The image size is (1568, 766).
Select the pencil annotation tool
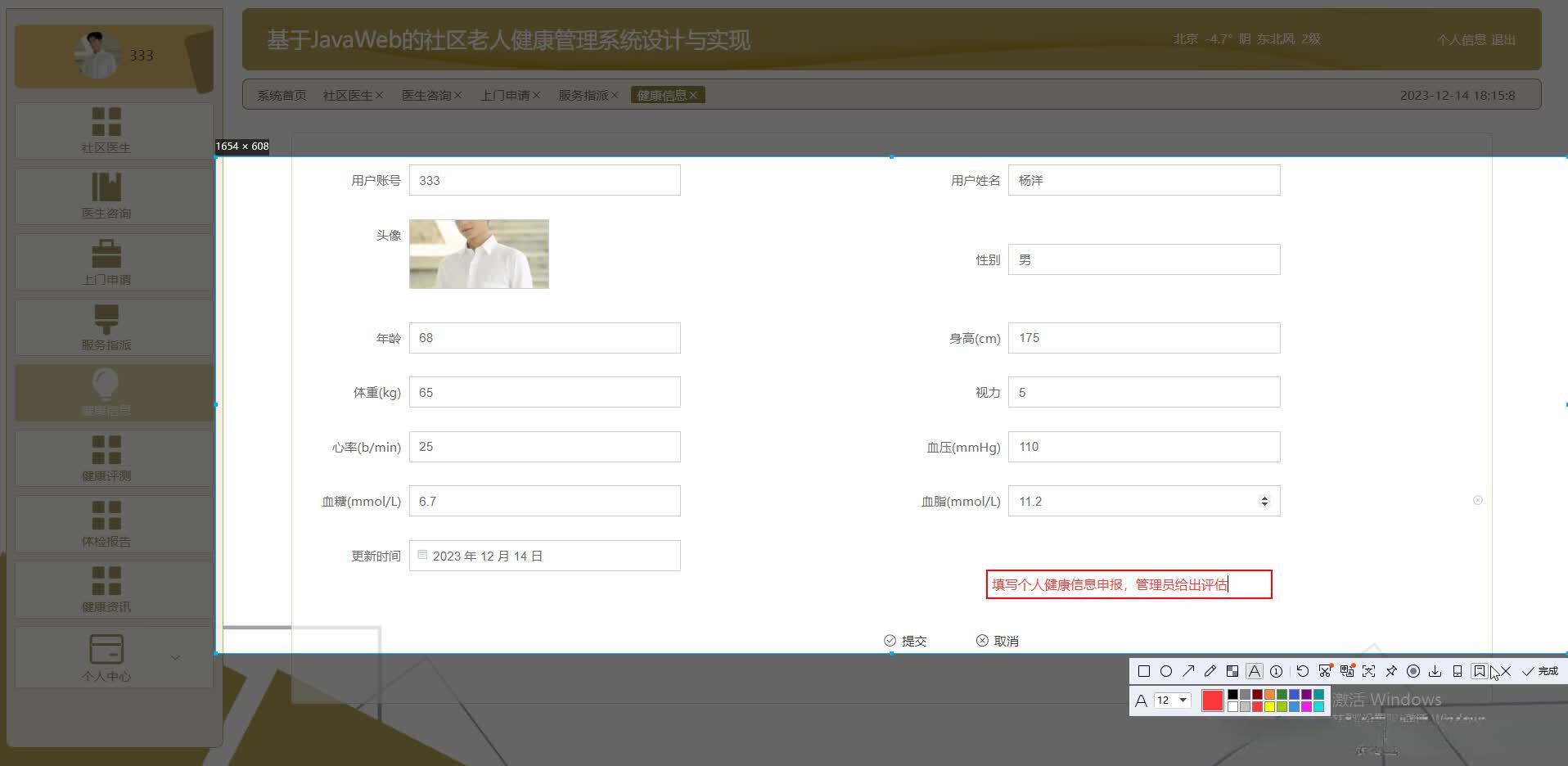(x=1210, y=672)
